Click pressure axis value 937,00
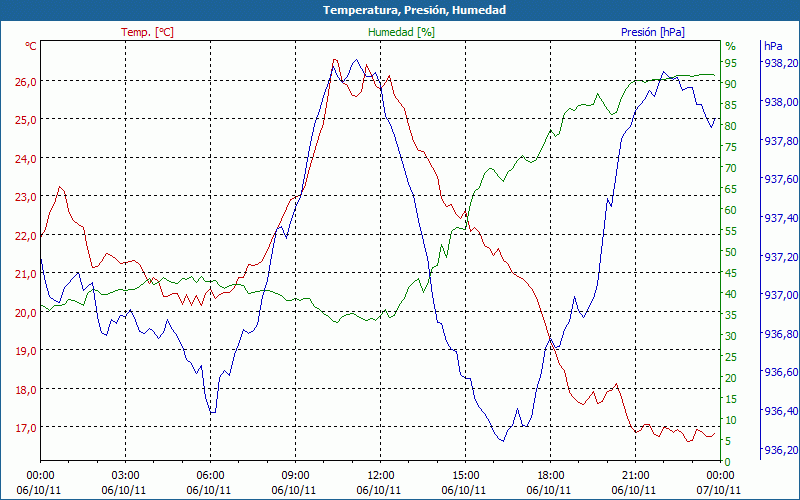Viewport: 800px width, 500px height. click(781, 295)
